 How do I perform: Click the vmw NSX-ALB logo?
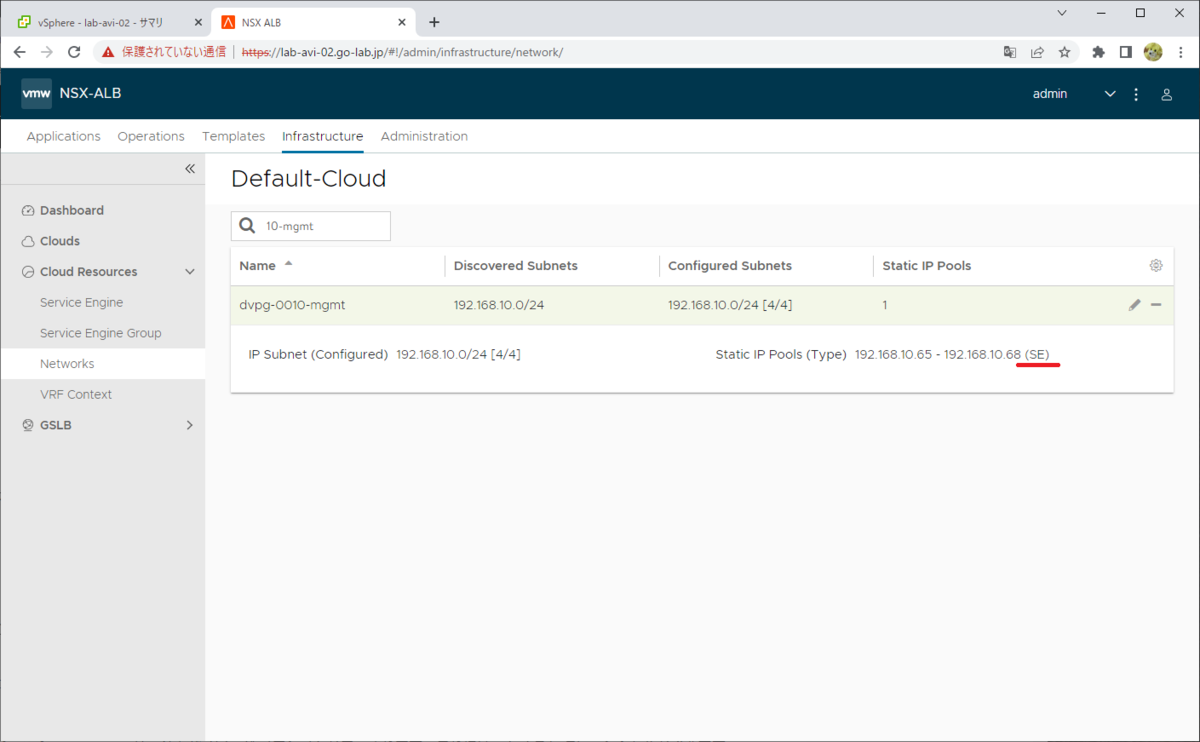point(71,93)
